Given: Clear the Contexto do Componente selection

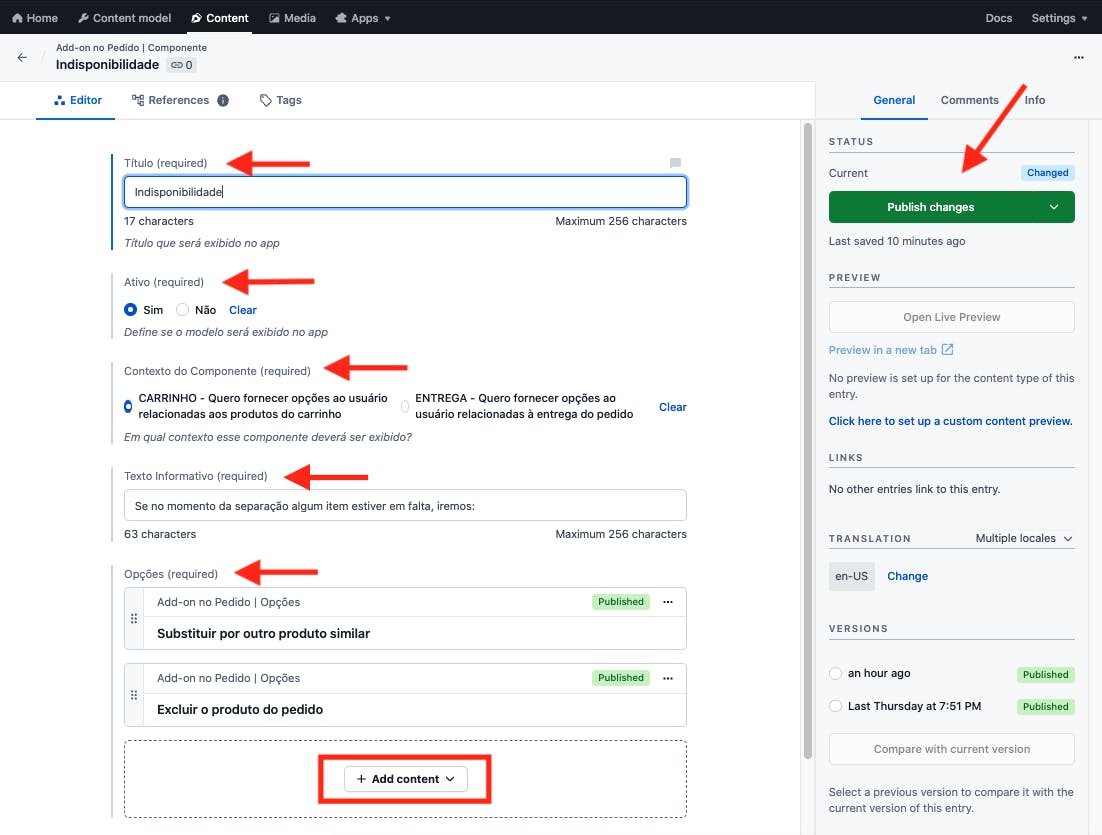Looking at the screenshot, I should pos(673,407).
